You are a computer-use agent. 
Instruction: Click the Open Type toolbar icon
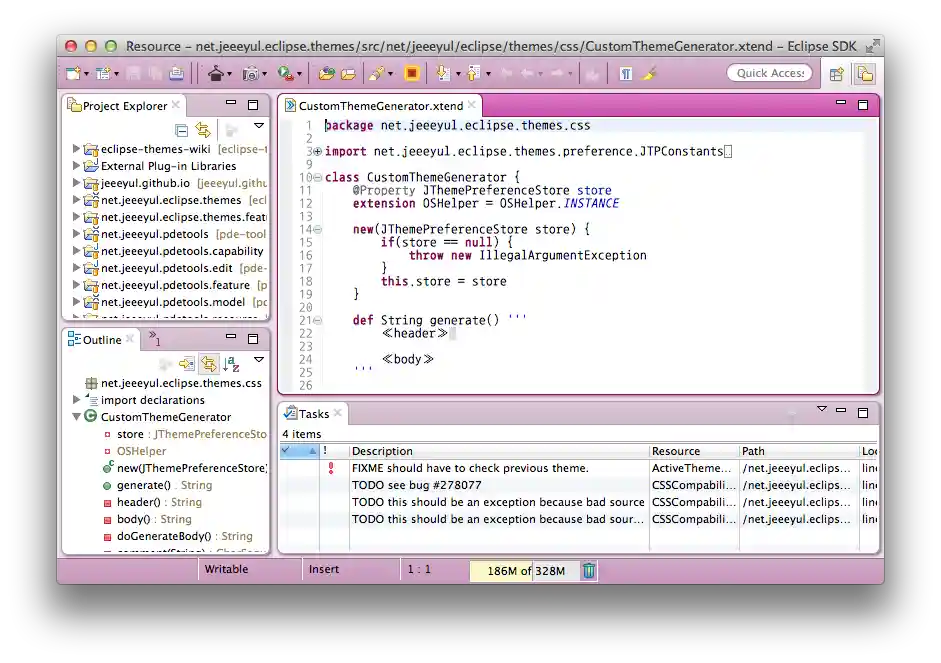click(x=326, y=72)
